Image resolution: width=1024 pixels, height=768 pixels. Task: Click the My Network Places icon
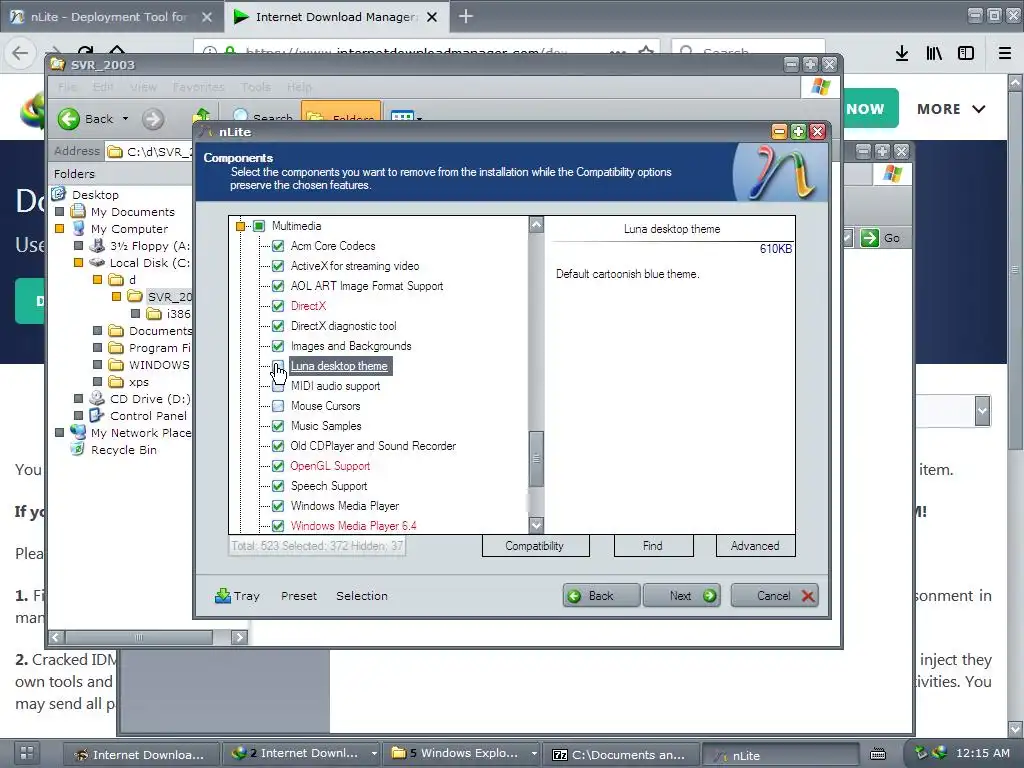(x=78, y=432)
